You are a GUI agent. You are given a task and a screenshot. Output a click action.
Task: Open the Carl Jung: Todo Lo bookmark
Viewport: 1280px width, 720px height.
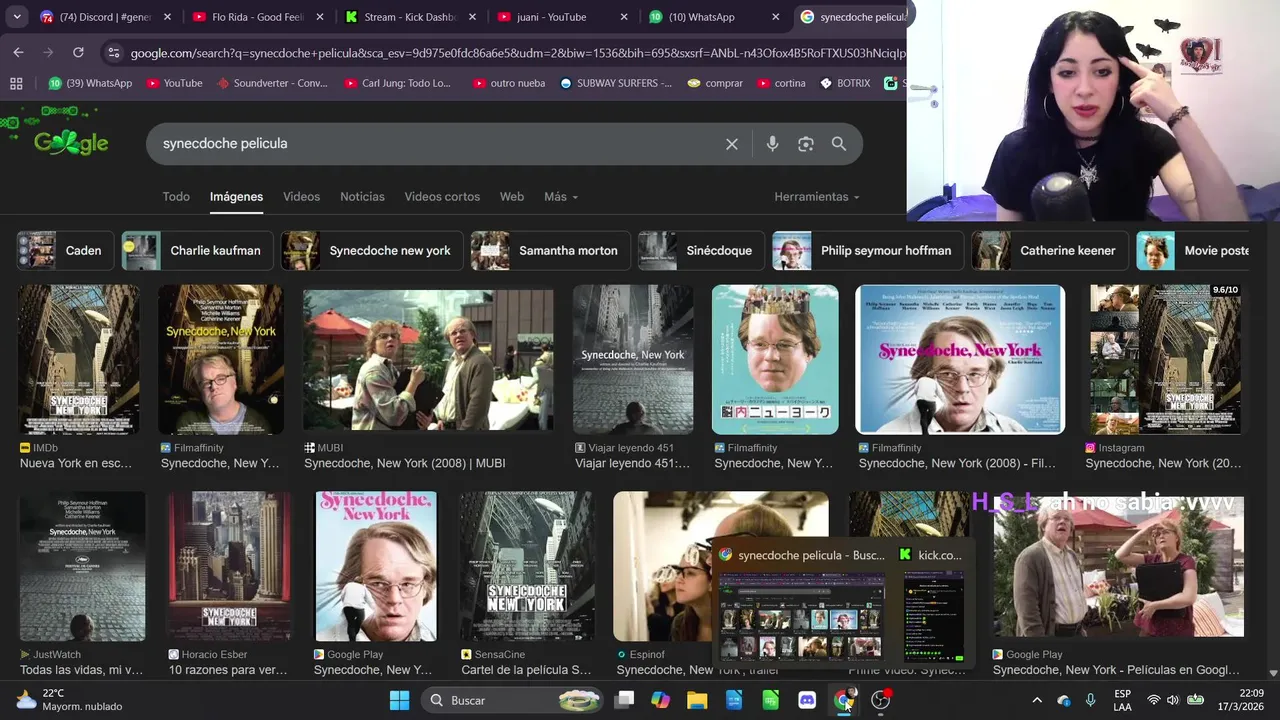(398, 83)
